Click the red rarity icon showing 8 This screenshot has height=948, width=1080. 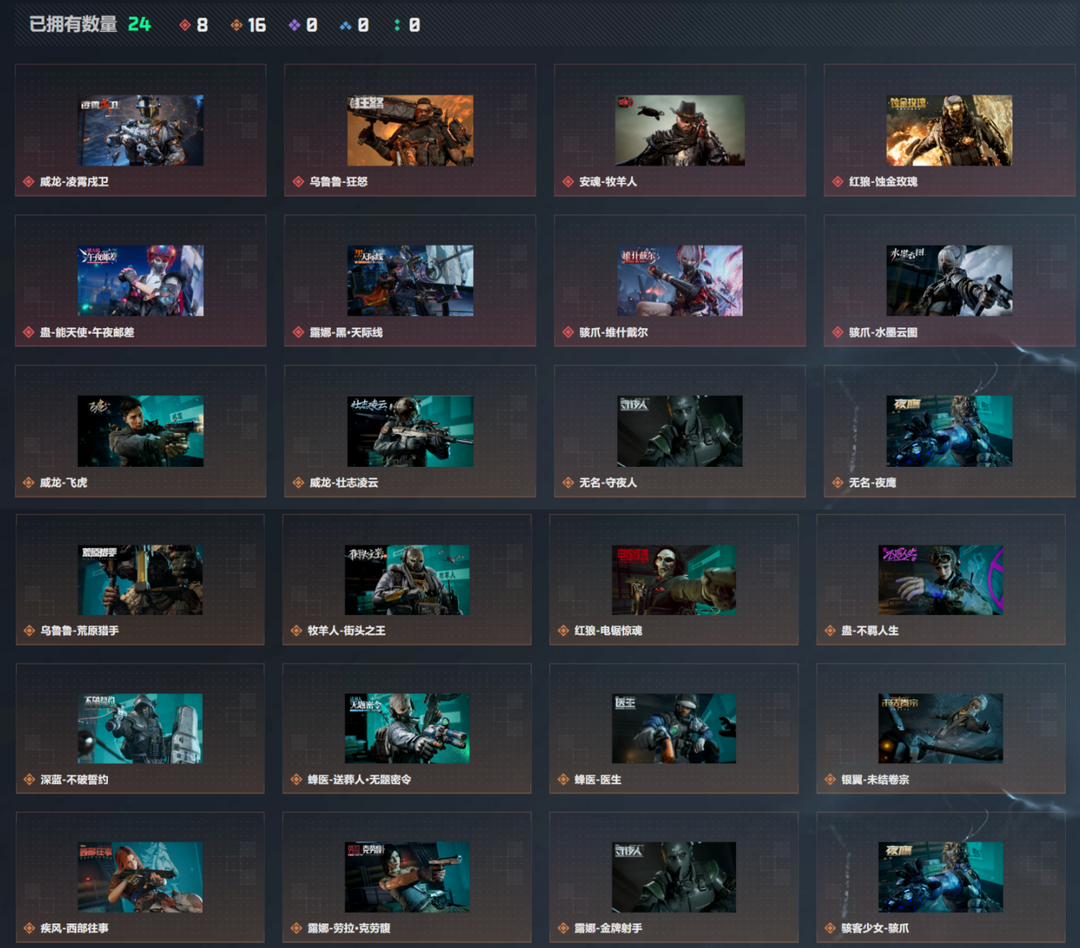185,25
